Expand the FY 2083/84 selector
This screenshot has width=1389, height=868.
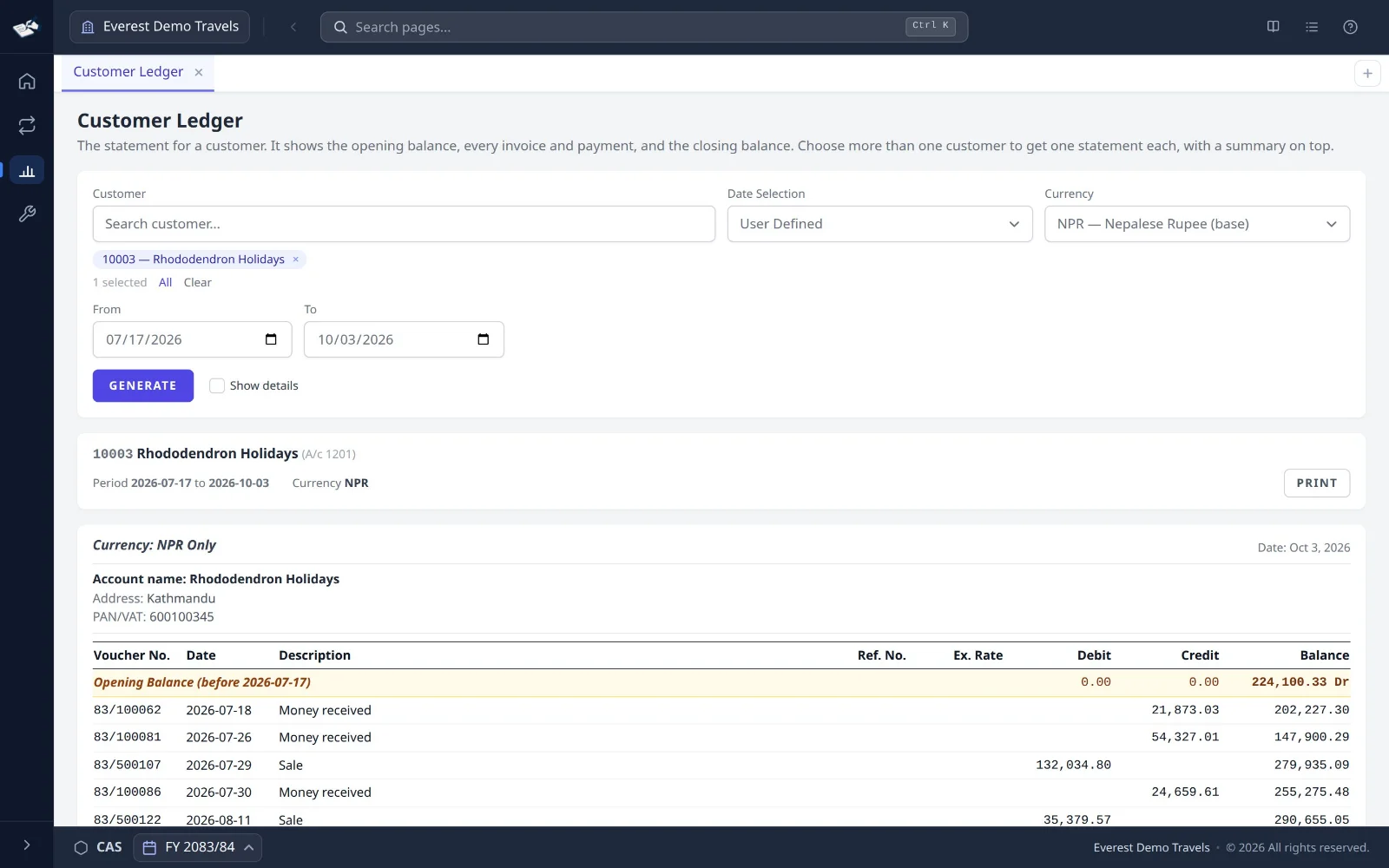[x=198, y=847]
